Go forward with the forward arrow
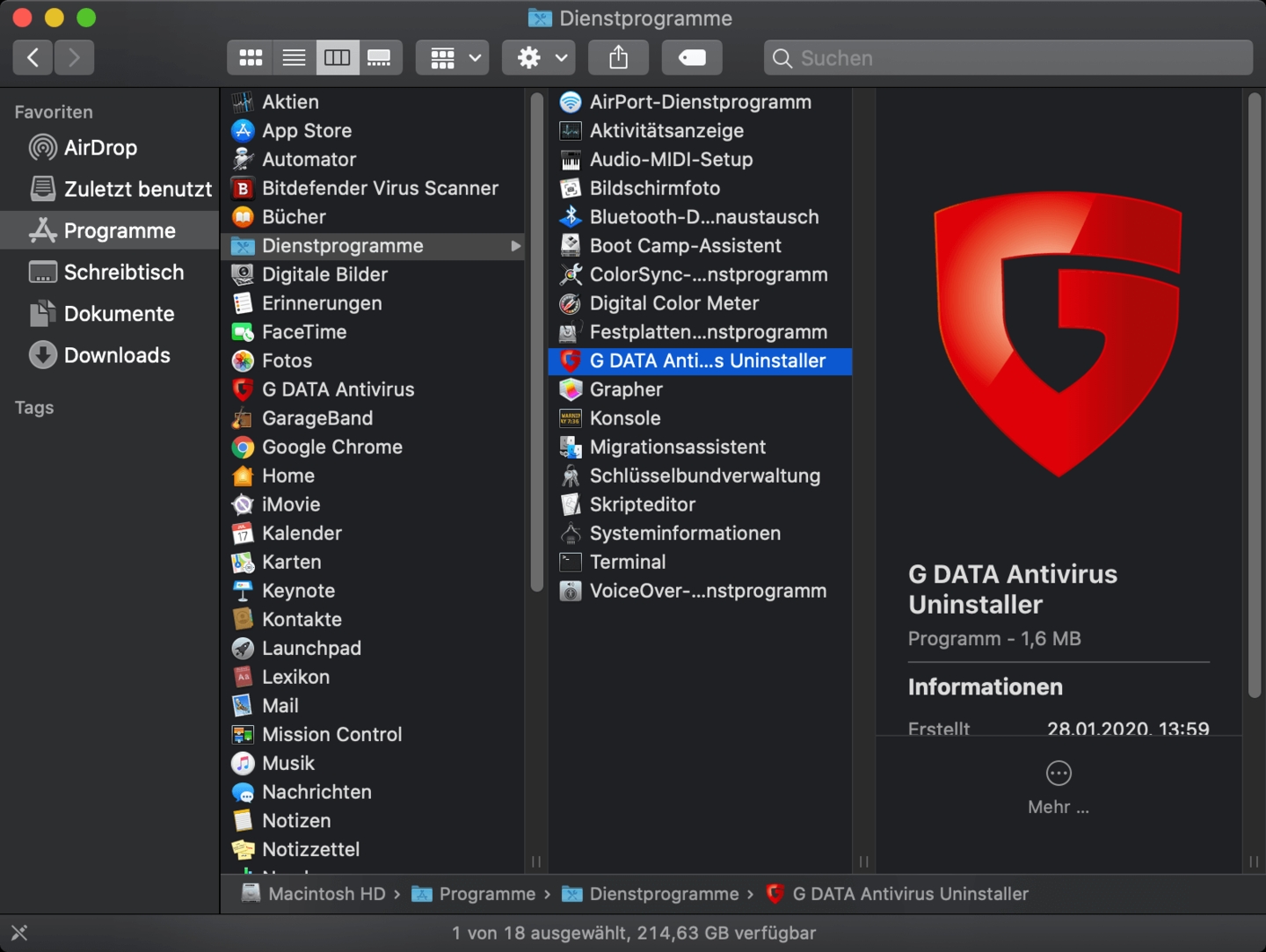This screenshot has width=1266, height=952. [74, 58]
